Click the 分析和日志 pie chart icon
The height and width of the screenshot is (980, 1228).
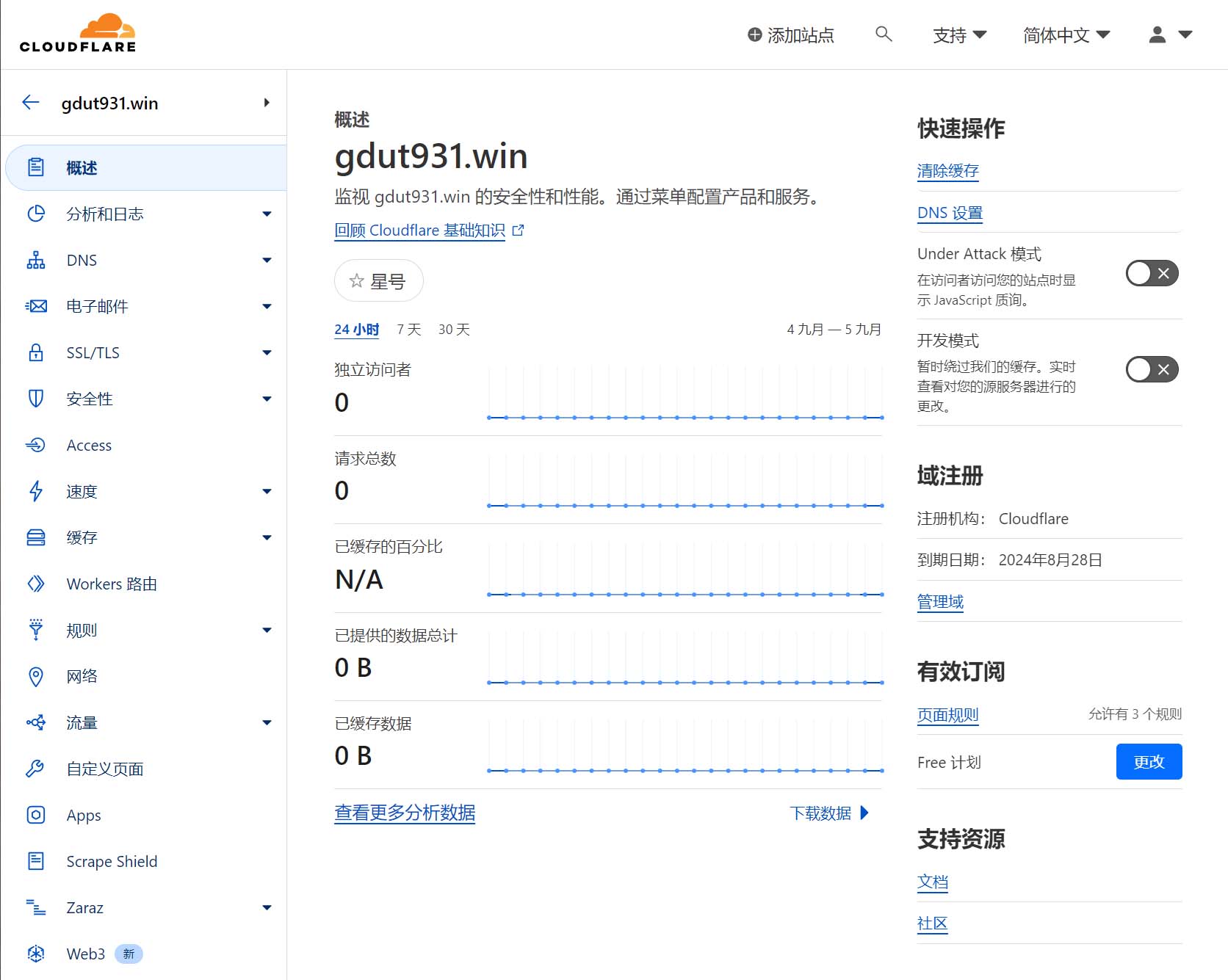point(36,214)
